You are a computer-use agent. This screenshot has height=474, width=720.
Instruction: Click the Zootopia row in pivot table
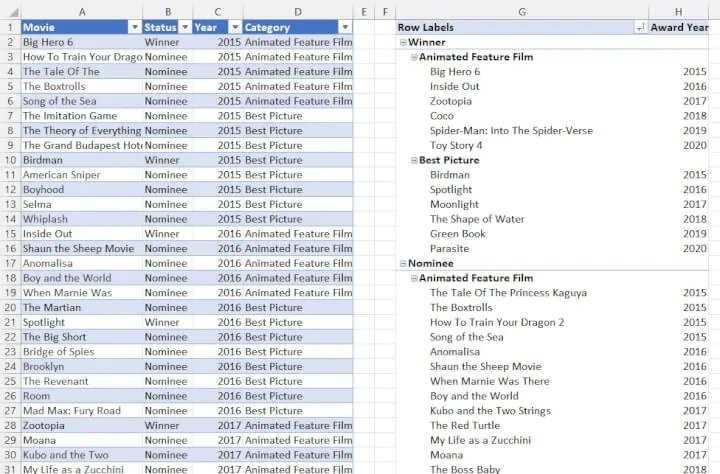pyautogui.click(x=451, y=102)
